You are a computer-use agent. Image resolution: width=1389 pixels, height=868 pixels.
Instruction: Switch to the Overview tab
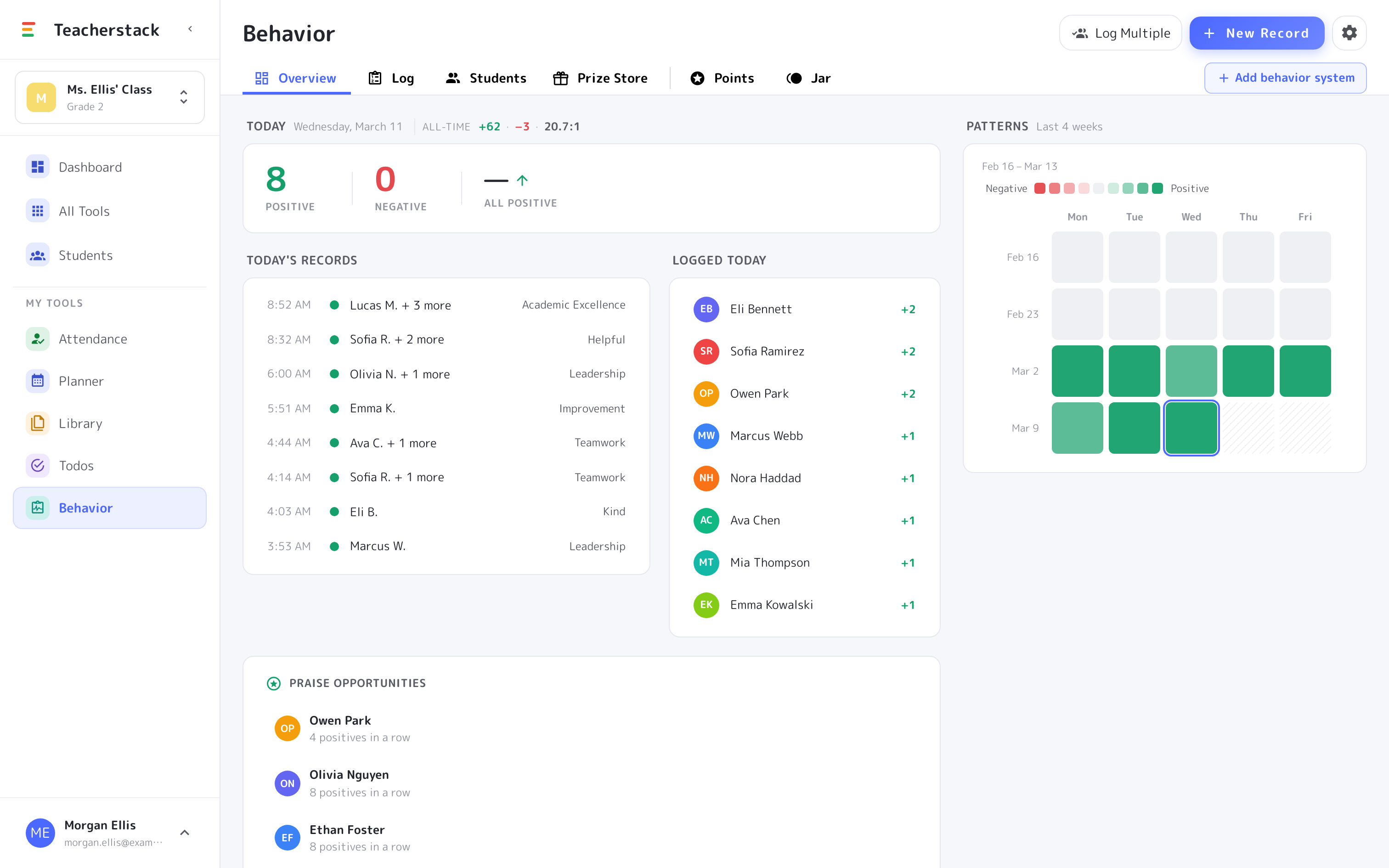click(296, 78)
